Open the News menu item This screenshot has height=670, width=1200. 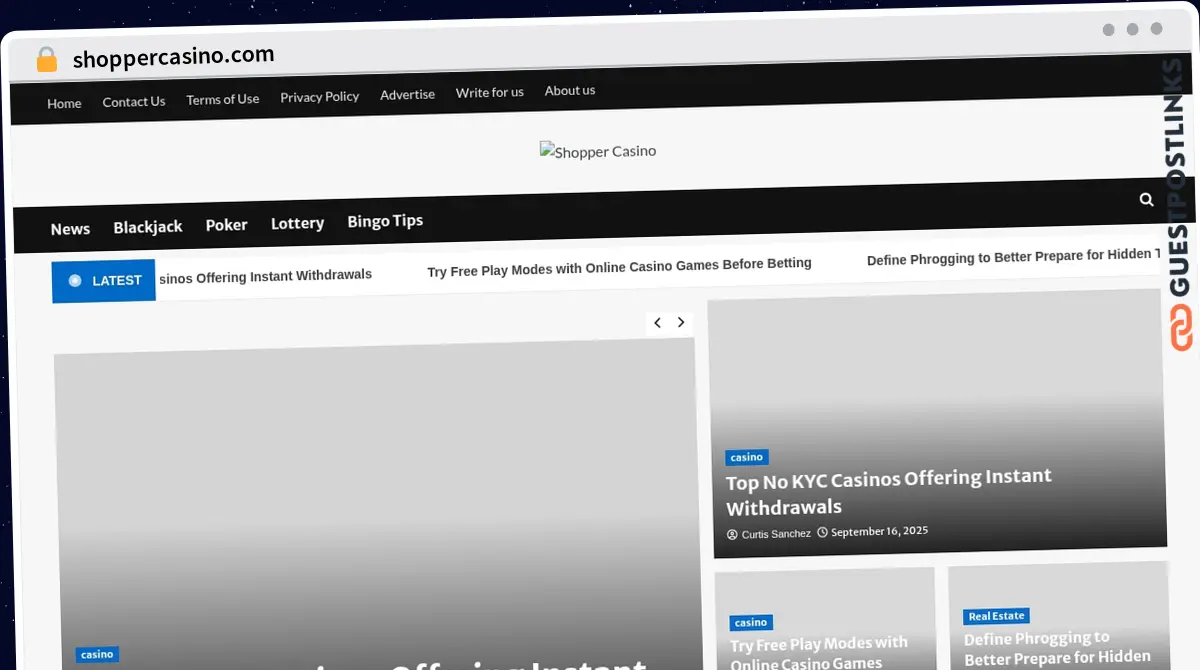coord(70,229)
